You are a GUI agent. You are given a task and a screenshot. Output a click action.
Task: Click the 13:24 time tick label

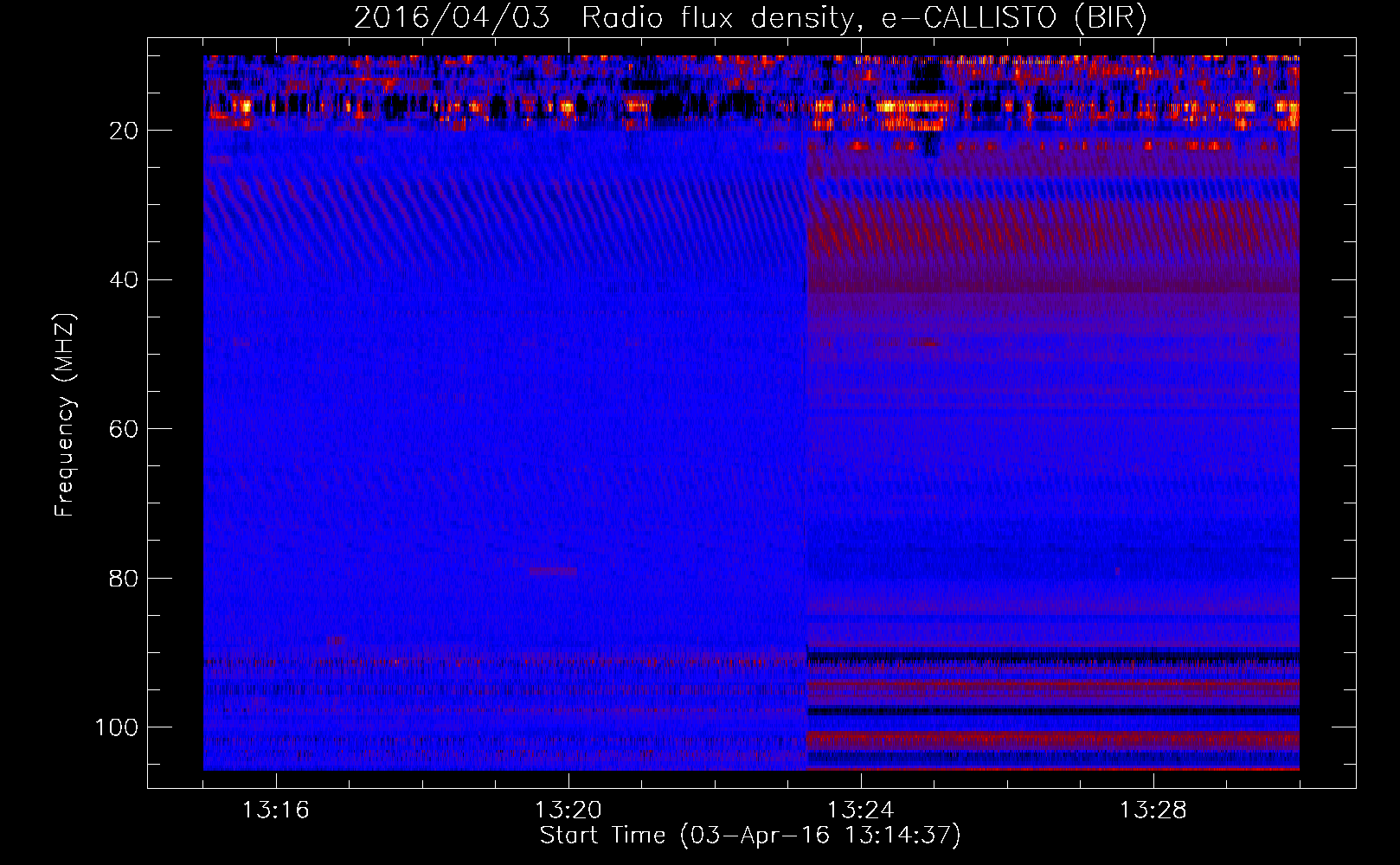click(861, 811)
